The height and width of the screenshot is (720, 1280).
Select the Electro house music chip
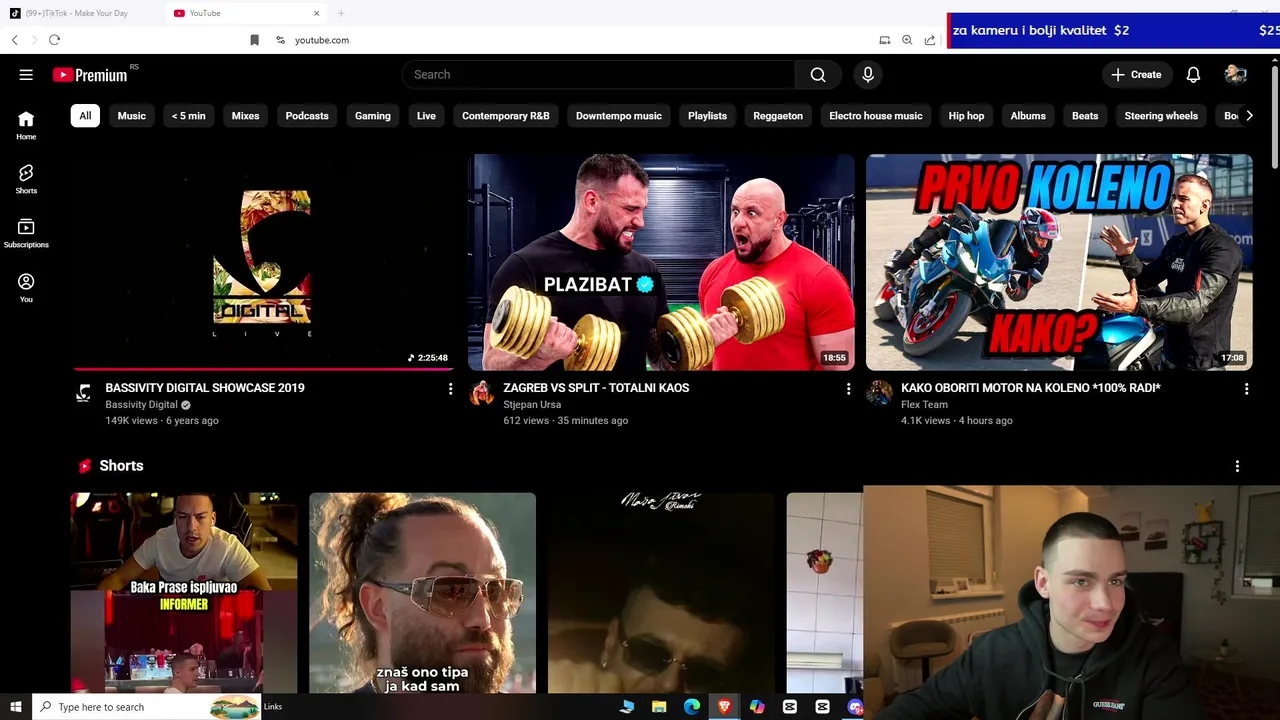point(875,116)
